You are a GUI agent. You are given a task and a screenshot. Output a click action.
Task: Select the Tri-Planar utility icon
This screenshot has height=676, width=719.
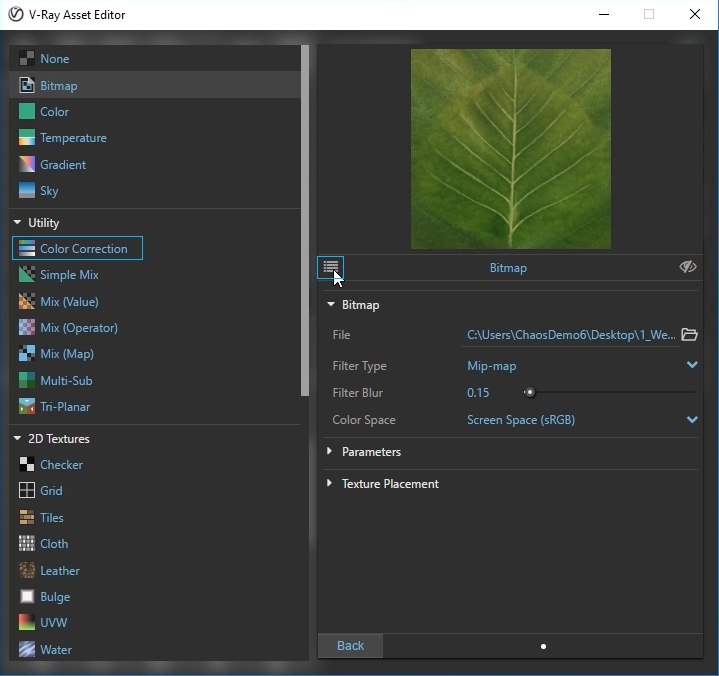27,407
